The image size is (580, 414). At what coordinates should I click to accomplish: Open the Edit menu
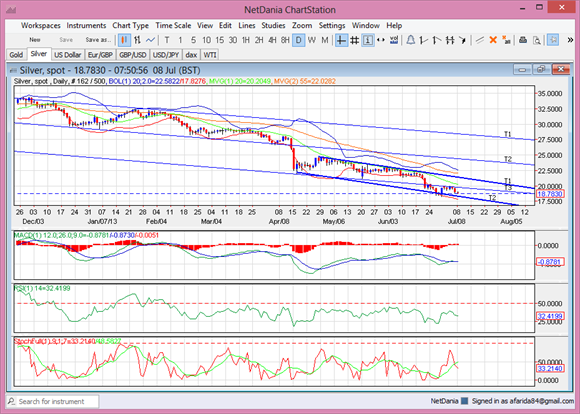pyautogui.click(x=225, y=26)
